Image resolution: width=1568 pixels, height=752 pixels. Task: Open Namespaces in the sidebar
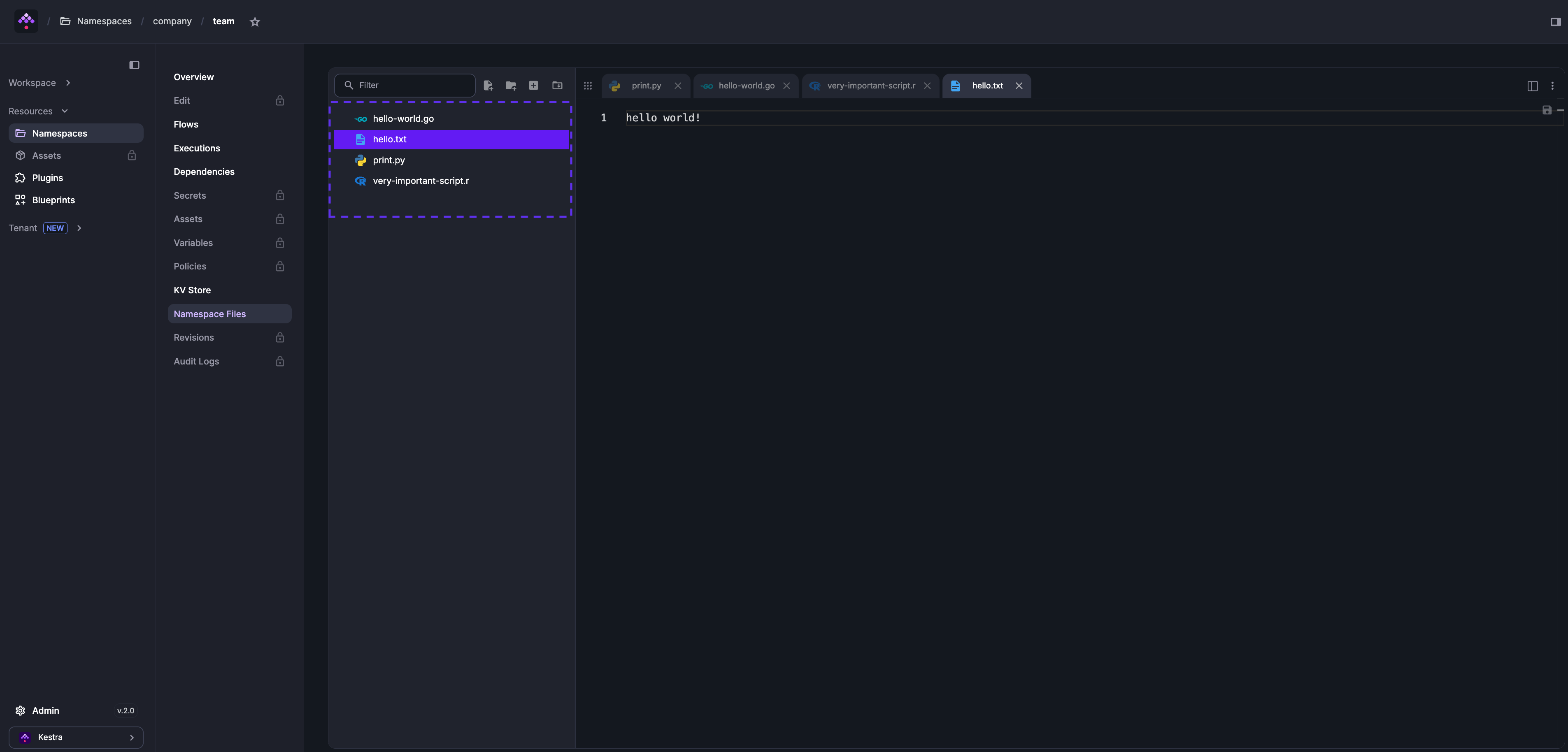76,133
